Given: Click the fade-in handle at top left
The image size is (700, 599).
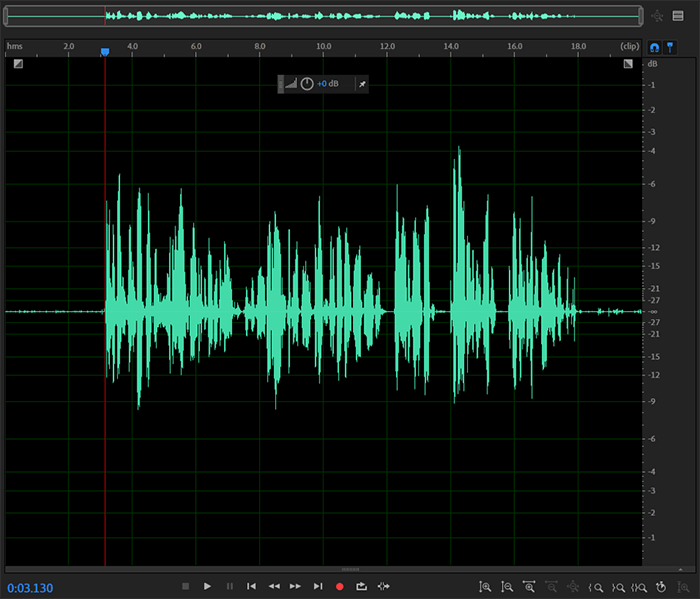Looking at the screenshot, I should point(18,64).
